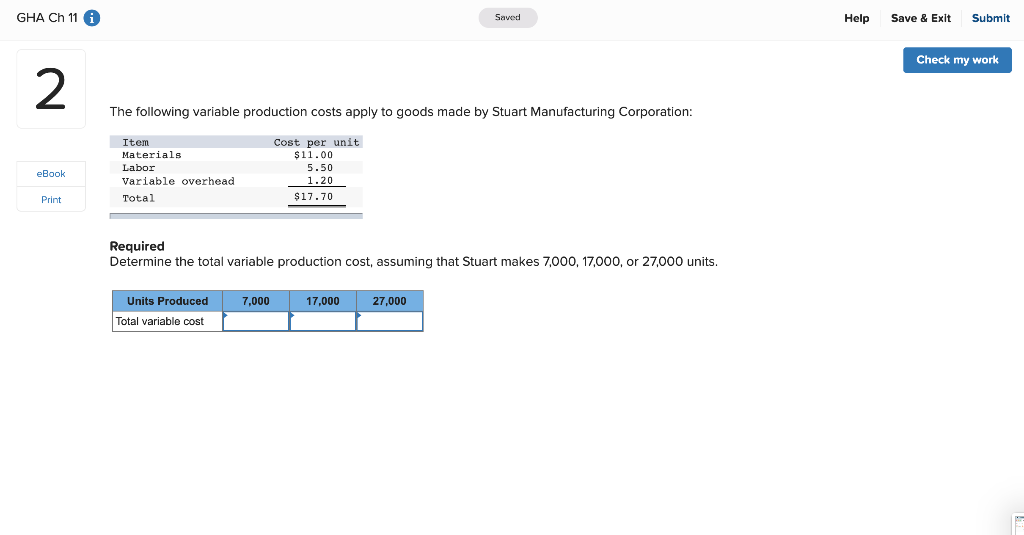
Task: Click the Print link
Action: [51, 200]
